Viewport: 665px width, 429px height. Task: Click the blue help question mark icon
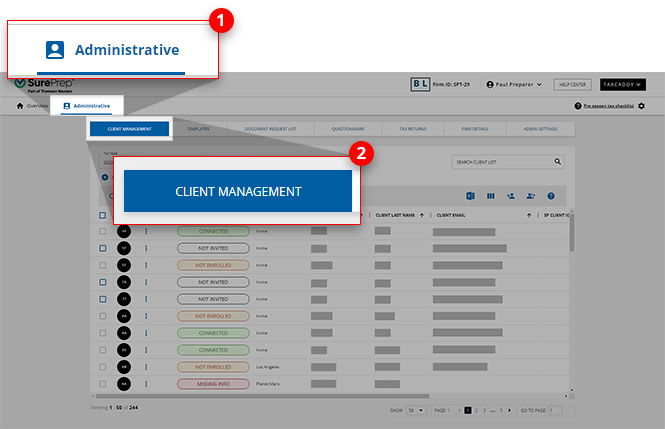coord(551,196)
